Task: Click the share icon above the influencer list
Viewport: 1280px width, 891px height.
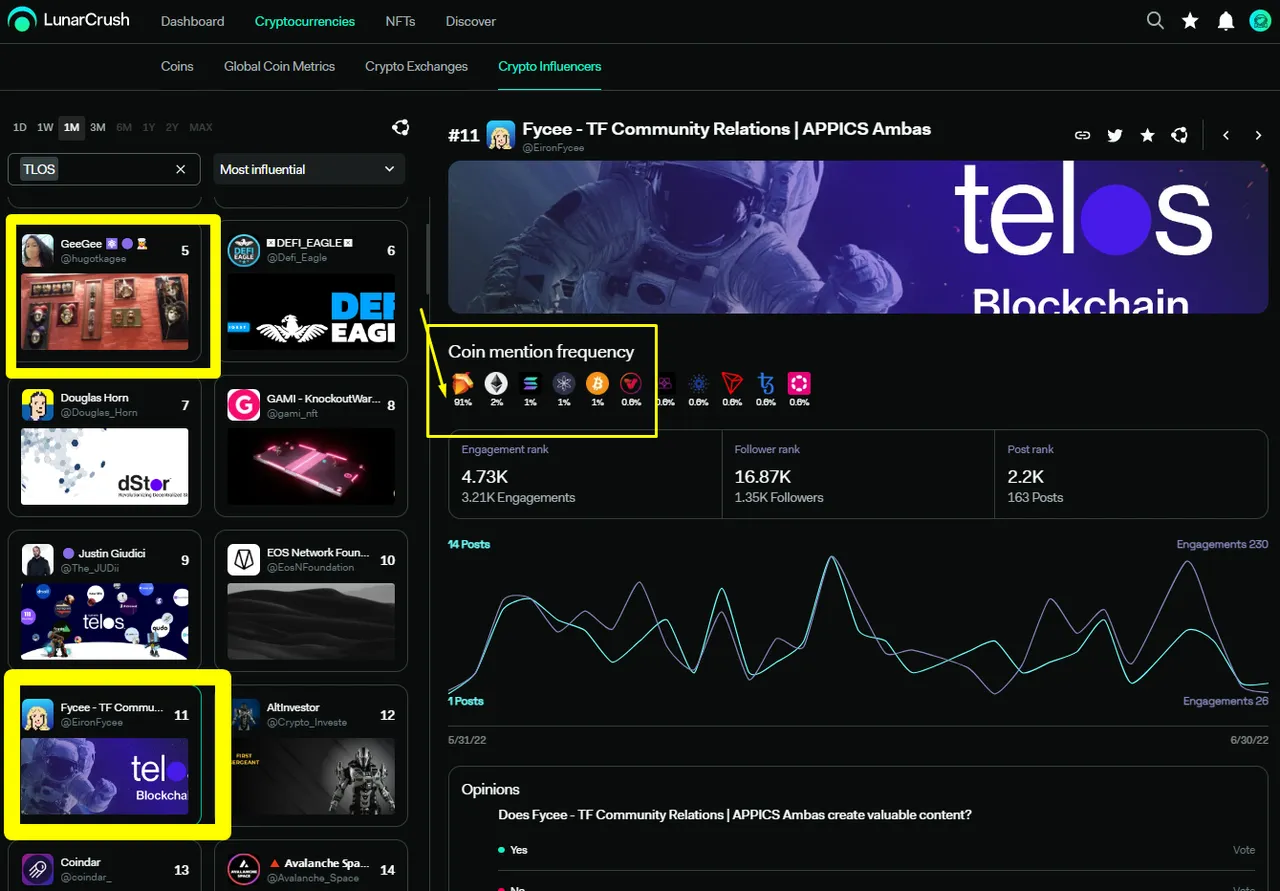Action: [400, 127]
